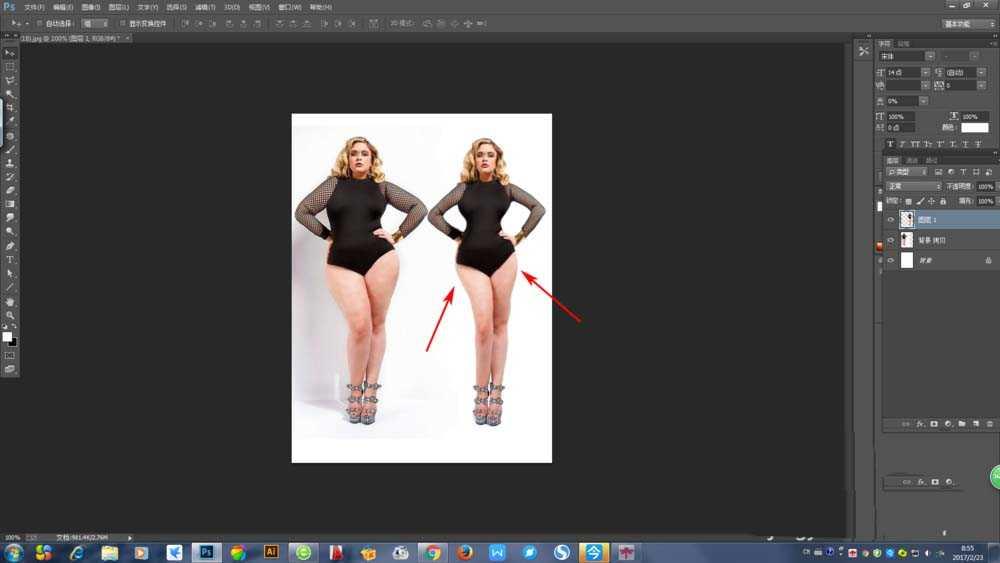Open the layer blend mode 正常 dropdown
The height and width of the screenshot is (563, 1000).
914,187
